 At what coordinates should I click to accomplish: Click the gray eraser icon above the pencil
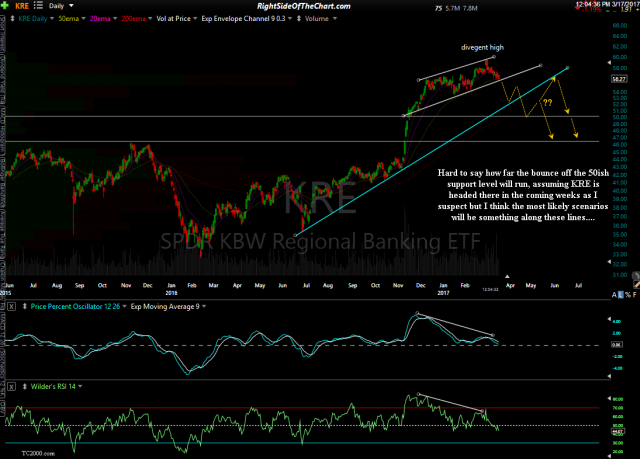(636, 276)
